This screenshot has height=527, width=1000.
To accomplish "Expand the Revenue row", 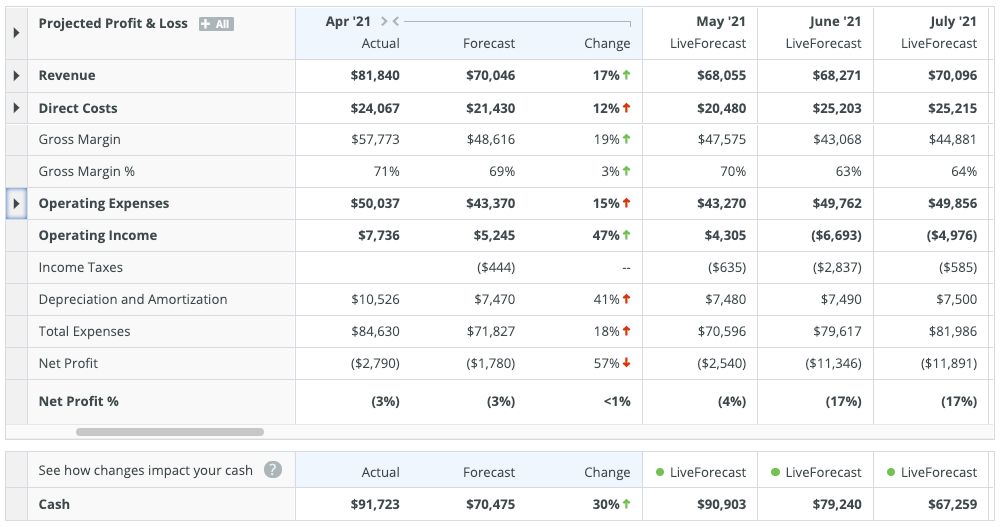I will coord(16,76).
